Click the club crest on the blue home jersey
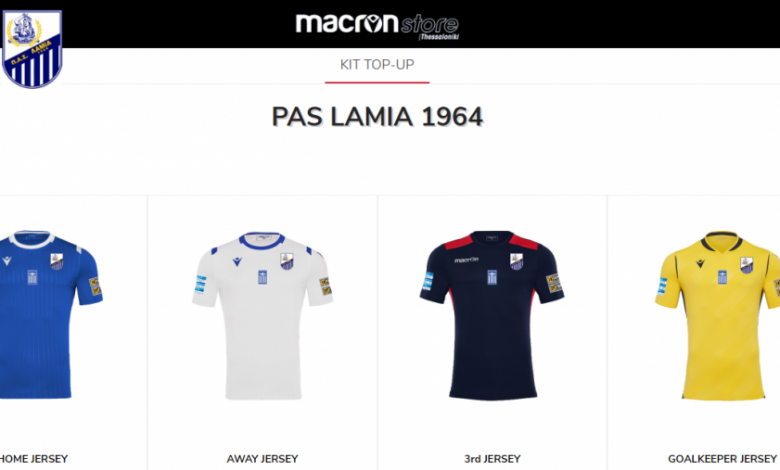The image size is (780, 470). pyautogui.click(x=57, y=261)
